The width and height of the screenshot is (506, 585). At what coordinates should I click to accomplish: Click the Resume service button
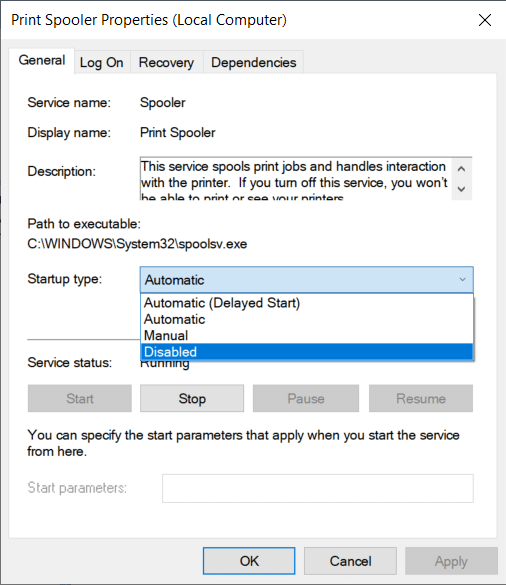[x=421, y=398]
